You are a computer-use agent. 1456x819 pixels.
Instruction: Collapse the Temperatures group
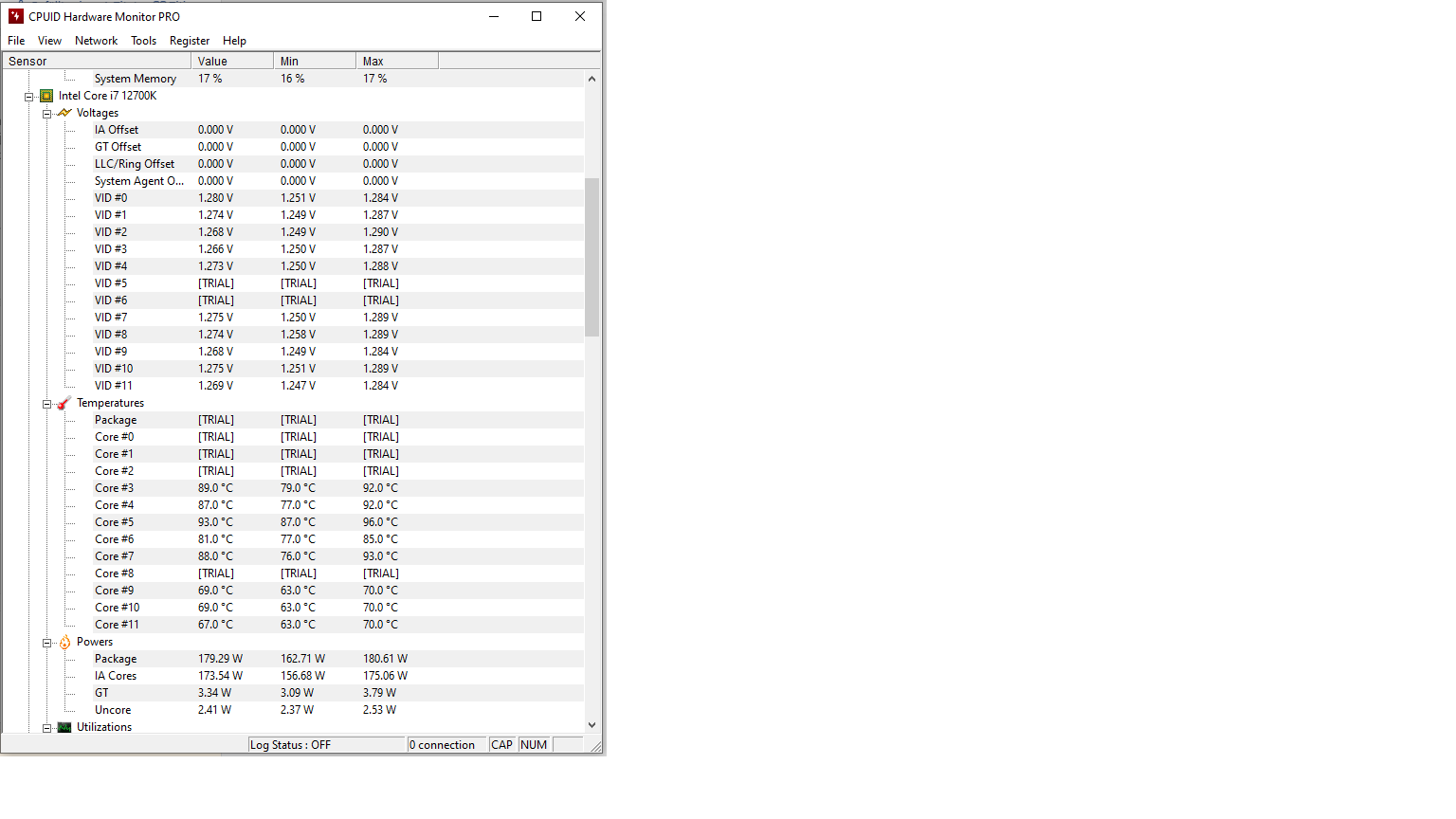point(46,404)
